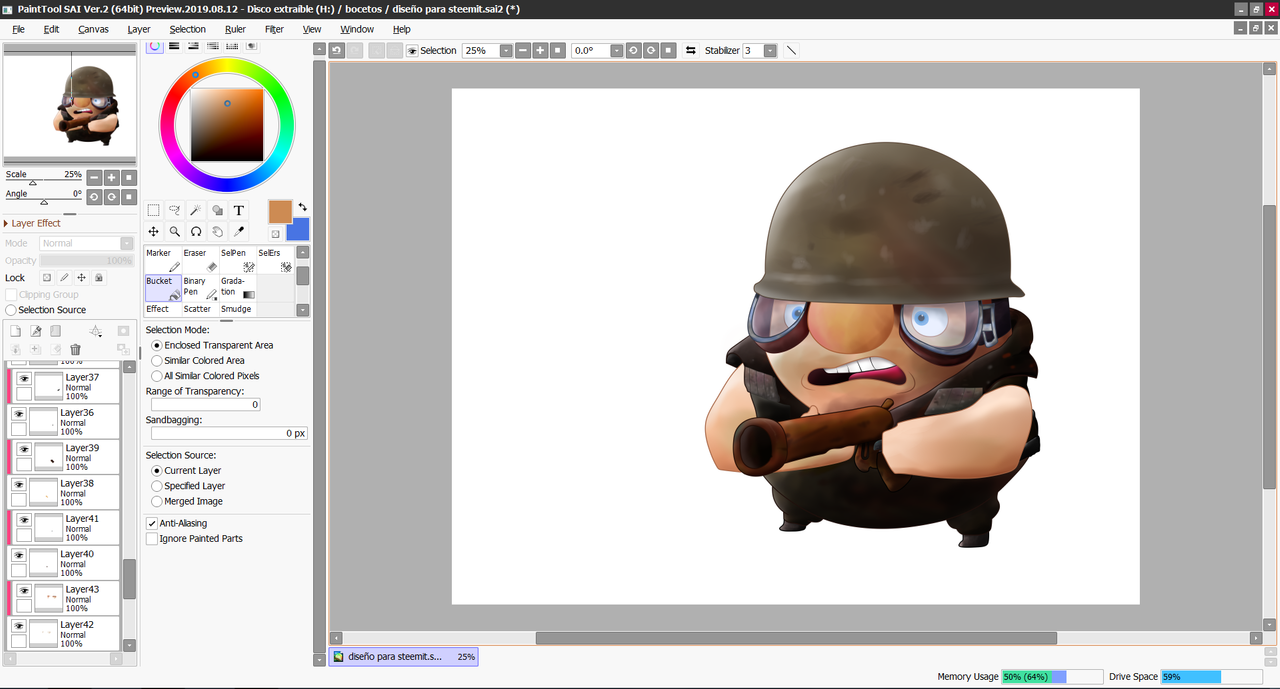This screenshot has height=689, width=1280.
Task: Click the Range of Transparency field
Action: click(206, 404)
